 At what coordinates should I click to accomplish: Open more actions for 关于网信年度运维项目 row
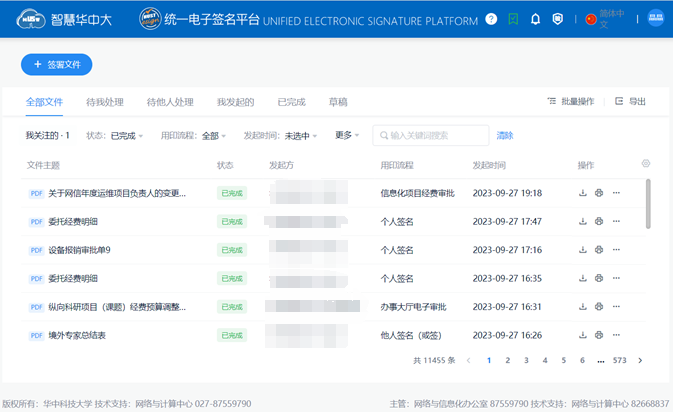(616, 193)
